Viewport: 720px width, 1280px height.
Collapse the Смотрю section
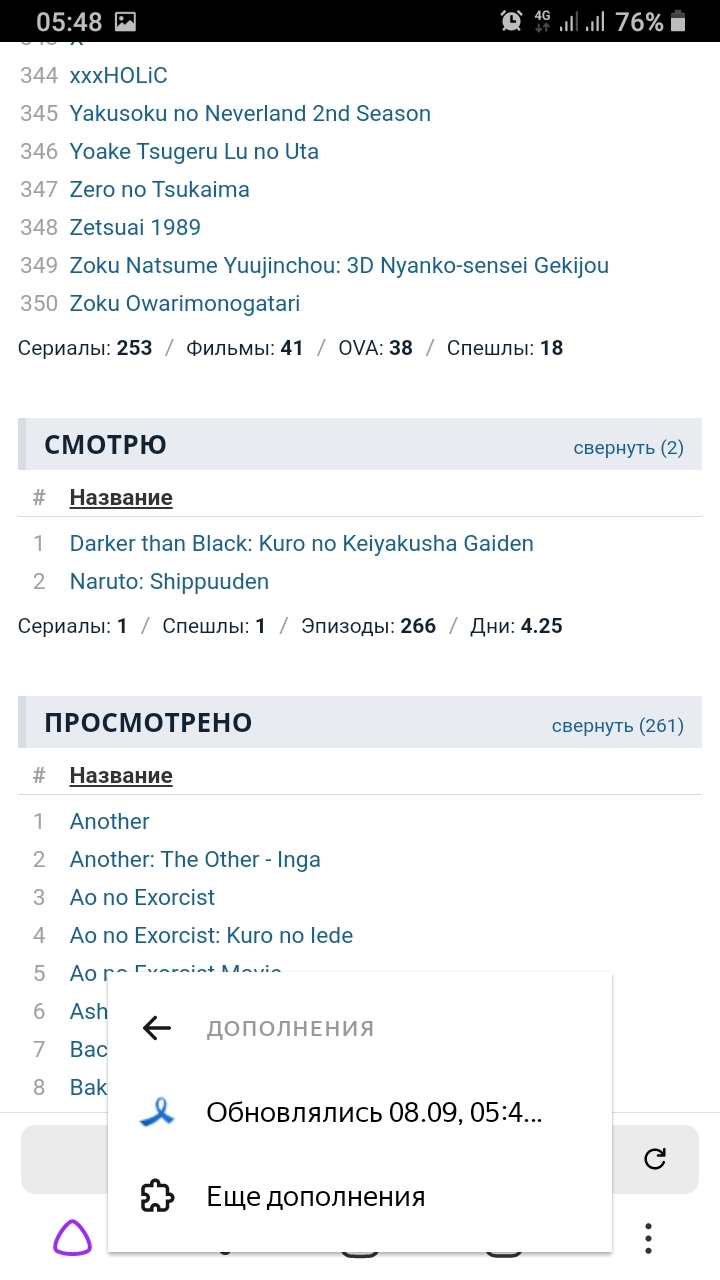628,447
